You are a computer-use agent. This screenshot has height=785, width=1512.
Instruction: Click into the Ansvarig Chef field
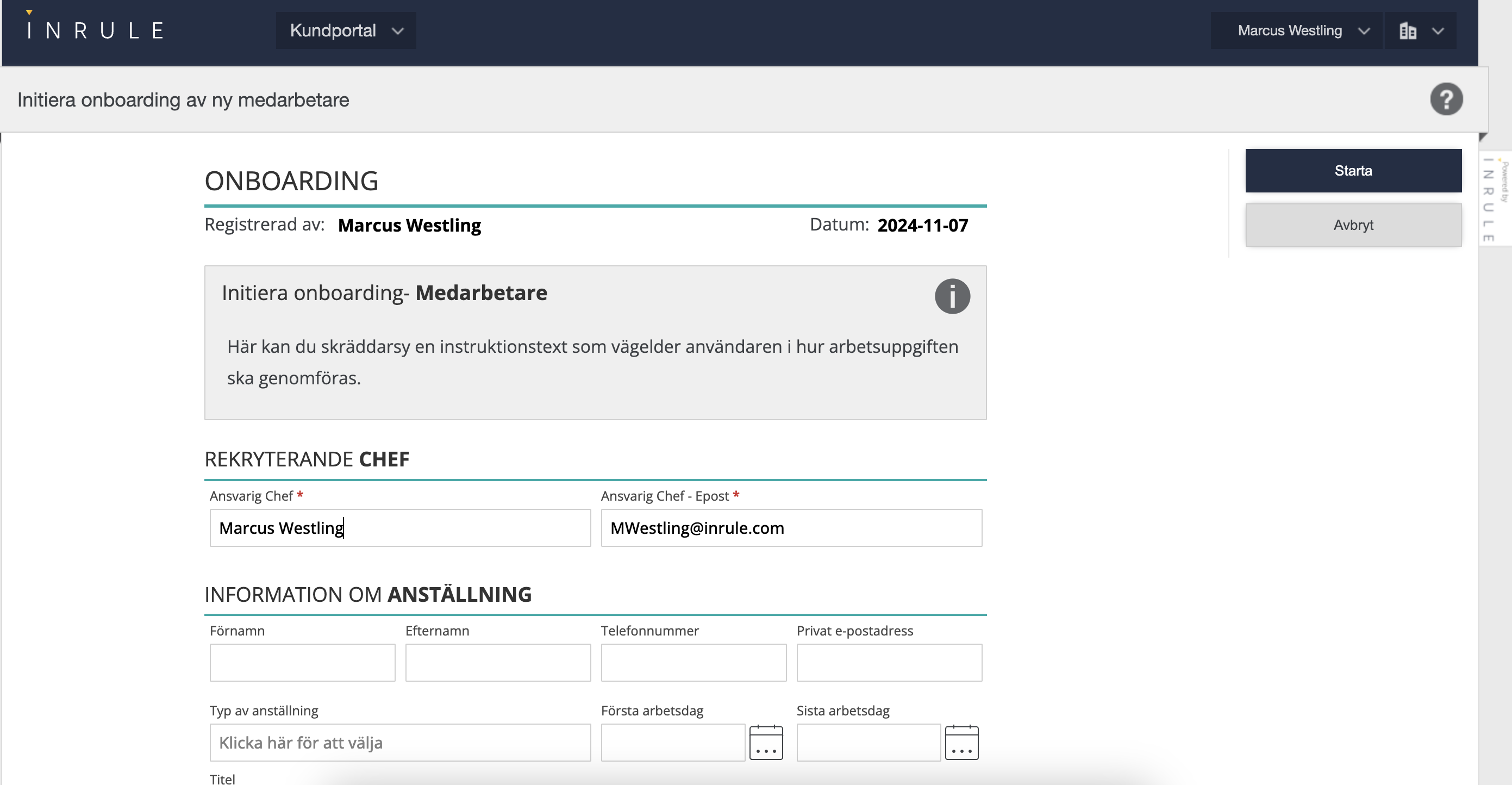pyautogui.click(x=399, y=527)
